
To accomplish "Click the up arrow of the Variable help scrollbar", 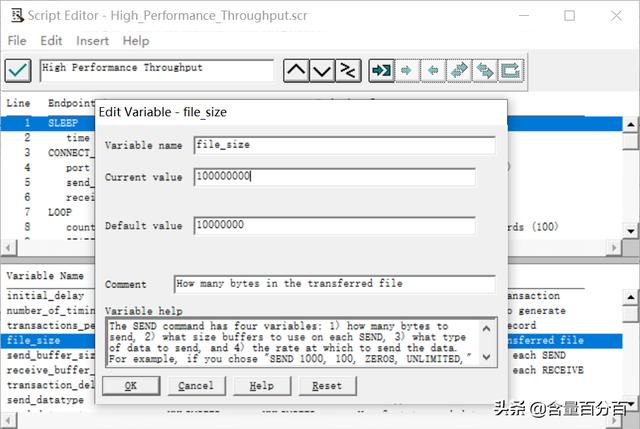I will click(x=487, y=329).
